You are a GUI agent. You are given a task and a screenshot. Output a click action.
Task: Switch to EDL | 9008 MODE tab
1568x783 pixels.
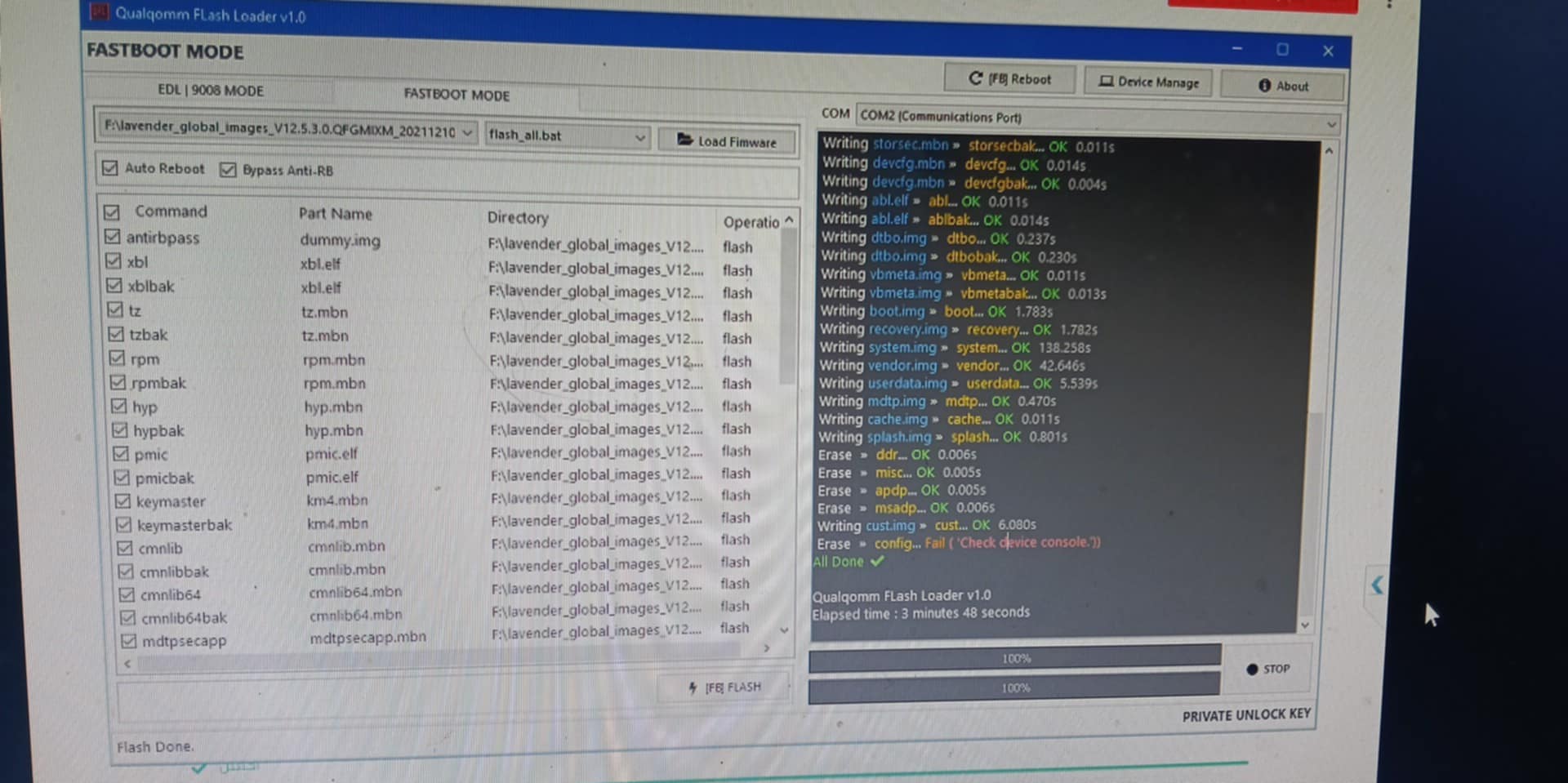211,90
